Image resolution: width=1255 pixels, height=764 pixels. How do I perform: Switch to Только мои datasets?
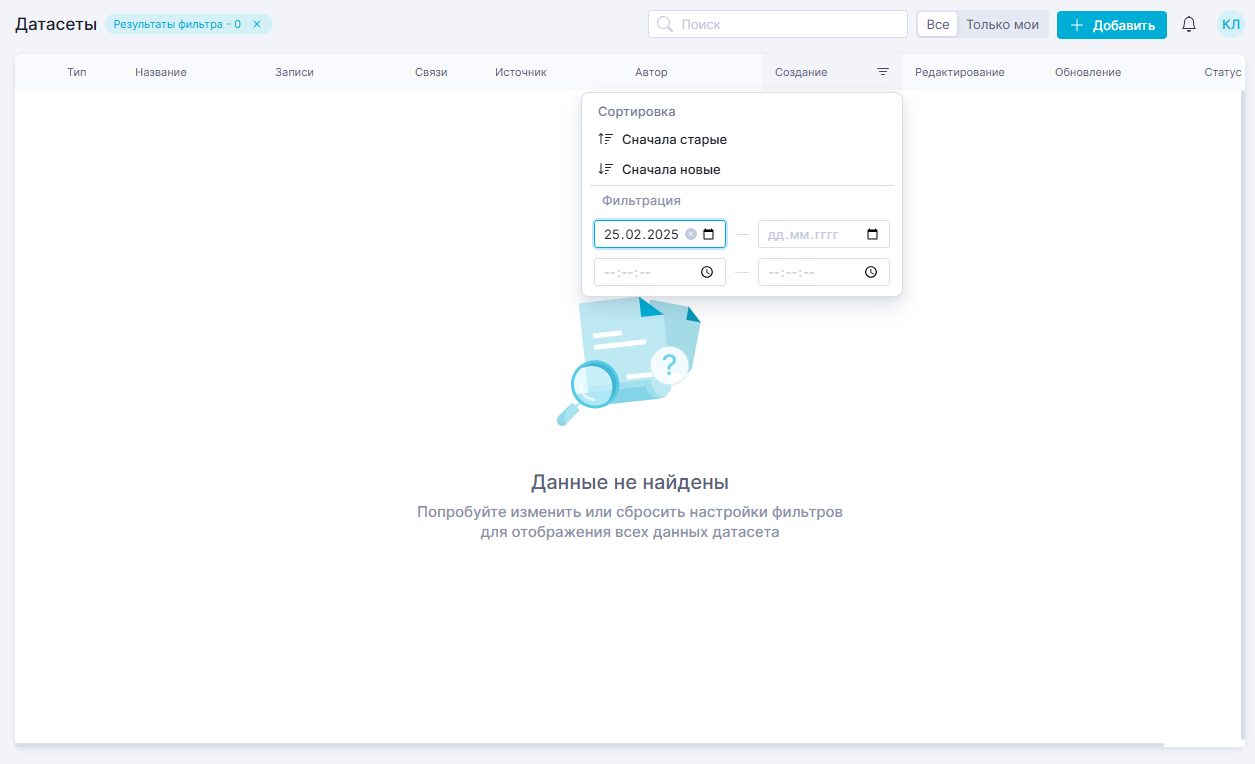click(x=1002, y=24)
